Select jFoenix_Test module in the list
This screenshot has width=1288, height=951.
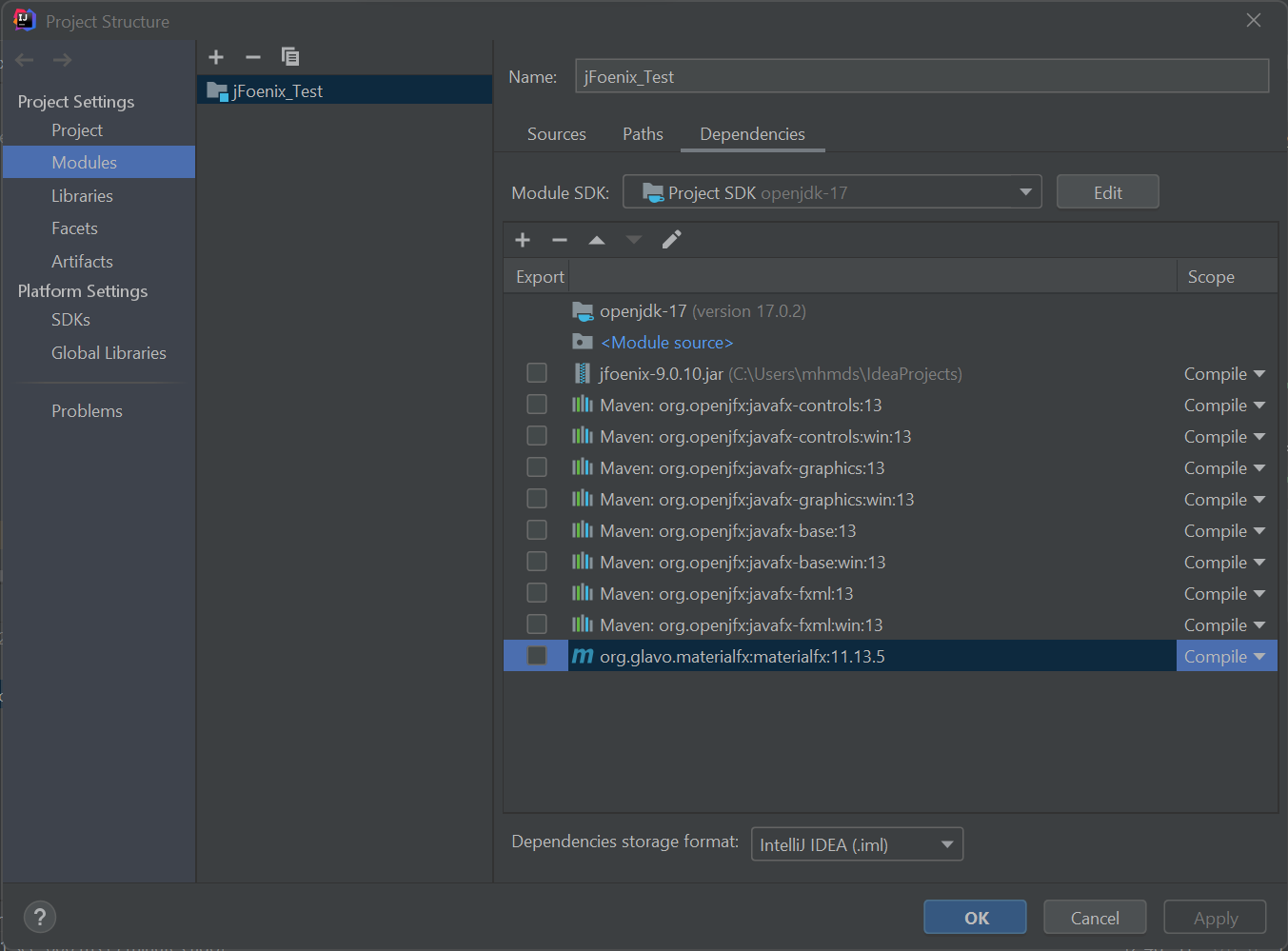point(345,90)
